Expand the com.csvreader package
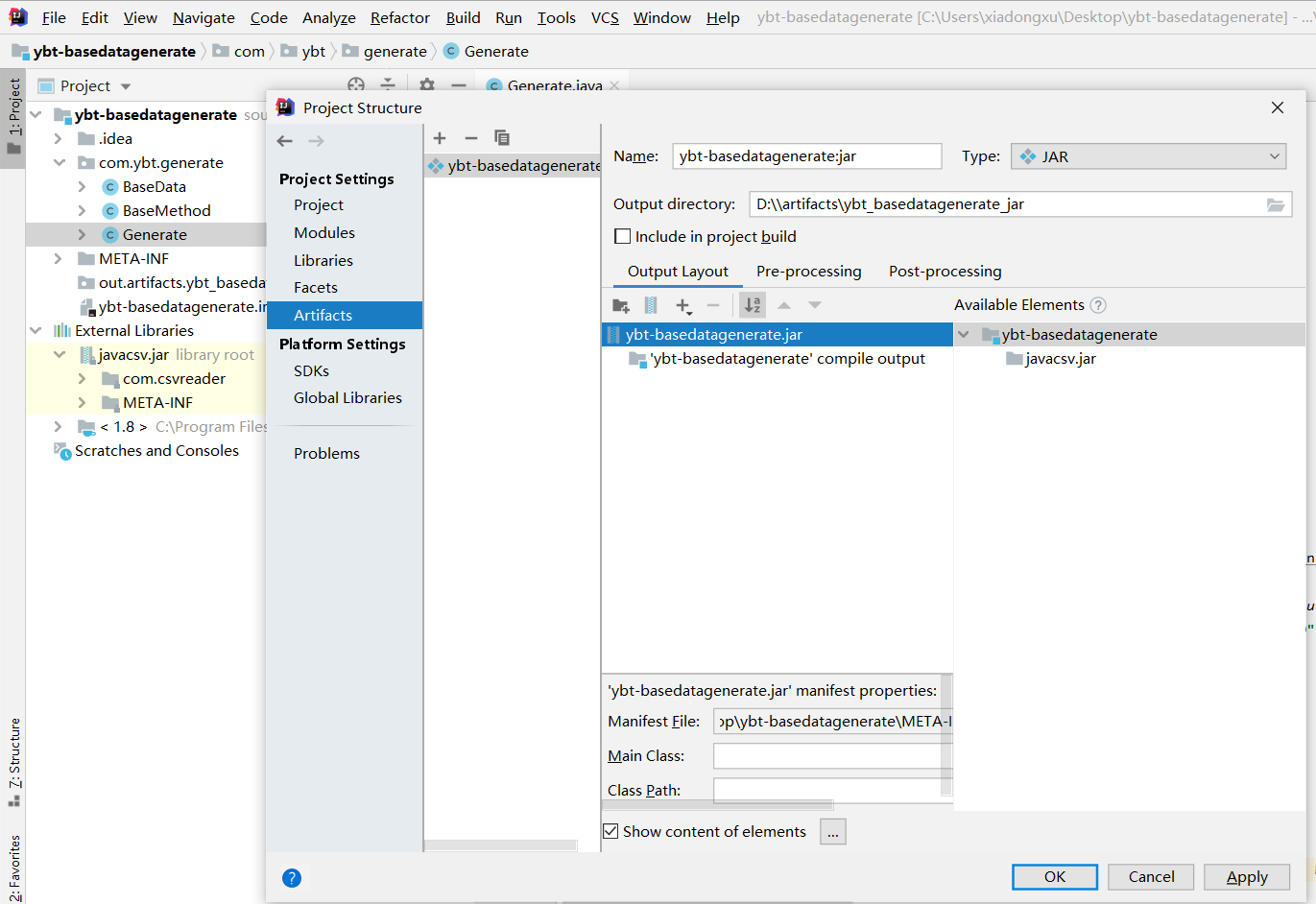Screen dimensions: 1316x904 click(83, 379)
